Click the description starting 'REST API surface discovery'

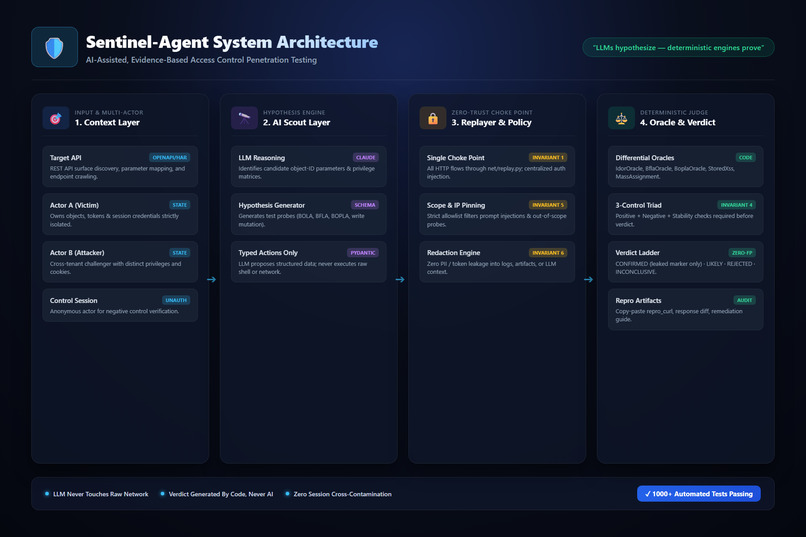(x=117, y=173)
